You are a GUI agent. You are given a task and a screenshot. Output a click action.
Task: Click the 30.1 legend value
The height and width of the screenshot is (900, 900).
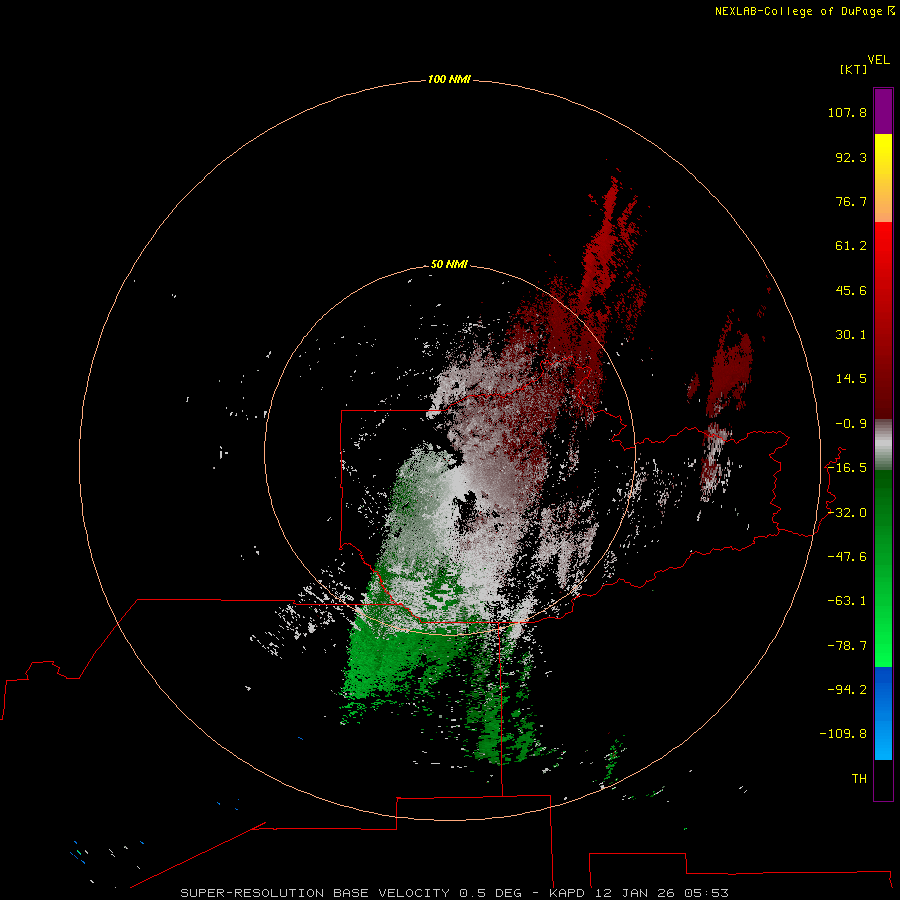pos(851,335)
